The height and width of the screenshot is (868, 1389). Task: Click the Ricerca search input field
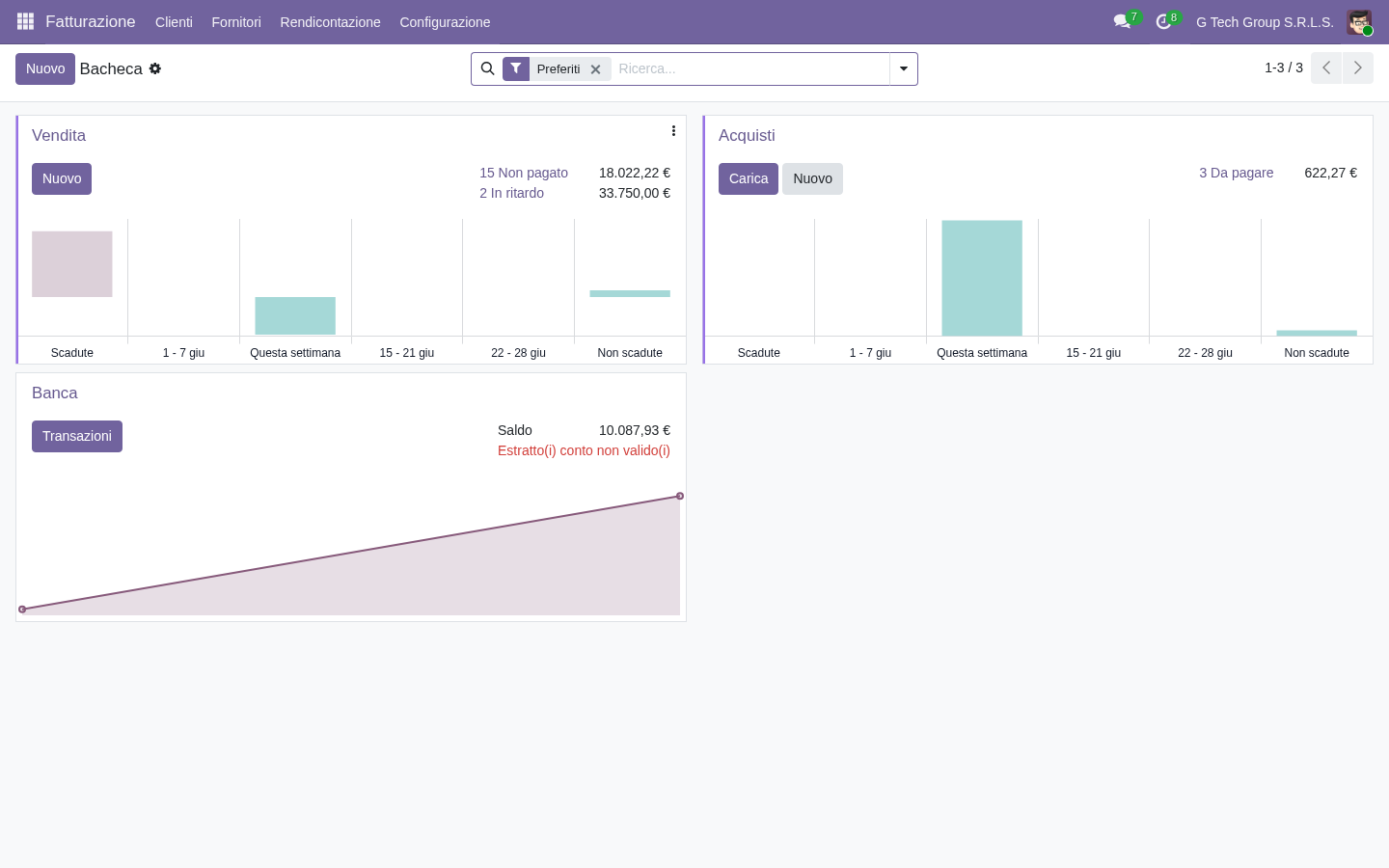750,68
